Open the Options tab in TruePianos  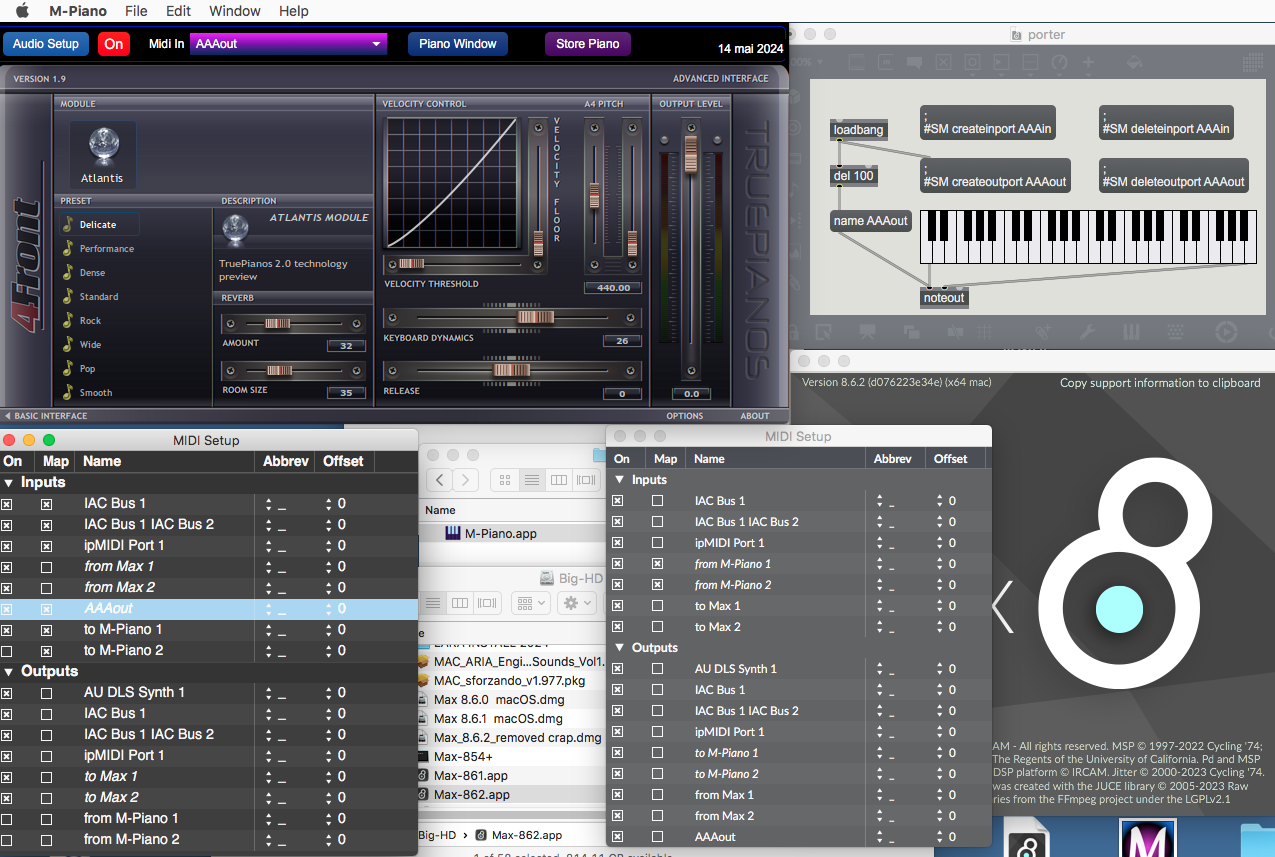685,416
